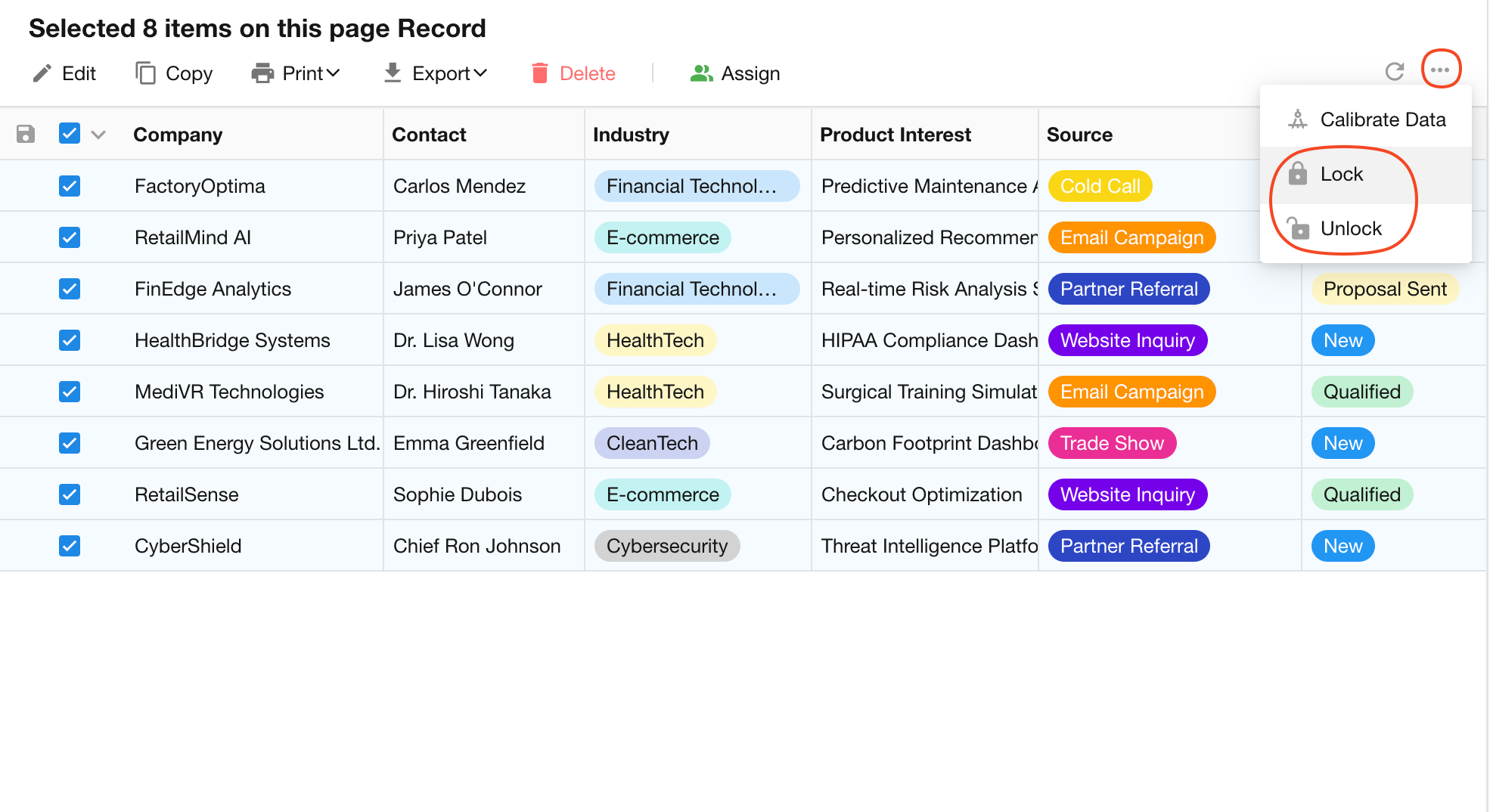Sort by the Company column header
The width and height of the screenshot is (1490, 812).
[x=178, y=135]
